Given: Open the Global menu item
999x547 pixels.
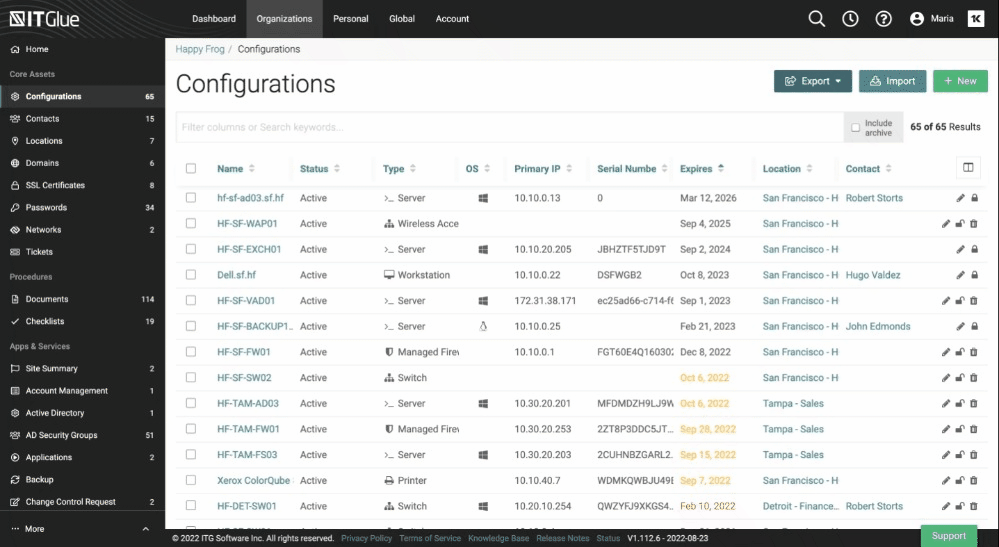Looking at the screenshot, I should point(402,19).
